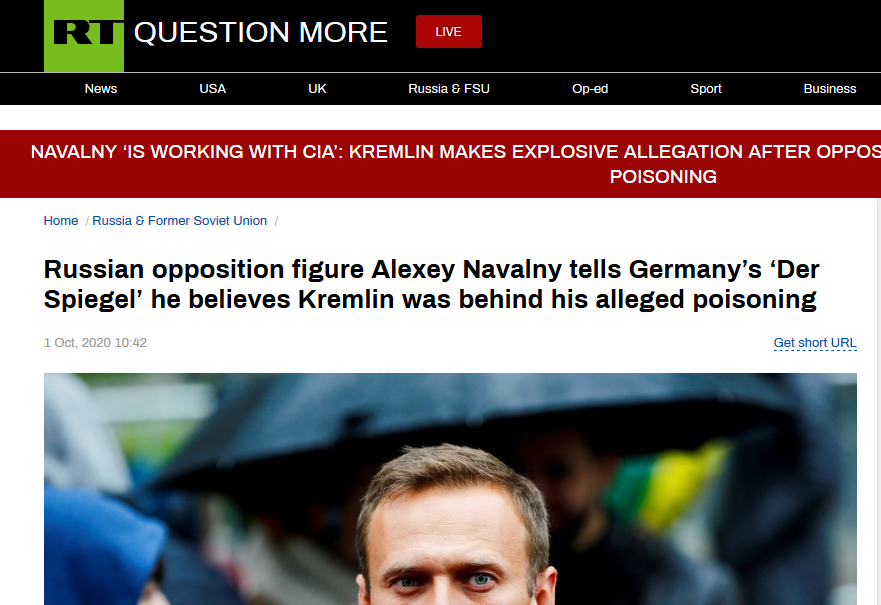
Task: Select UK in the navigation bar
Action: (317, 89)
